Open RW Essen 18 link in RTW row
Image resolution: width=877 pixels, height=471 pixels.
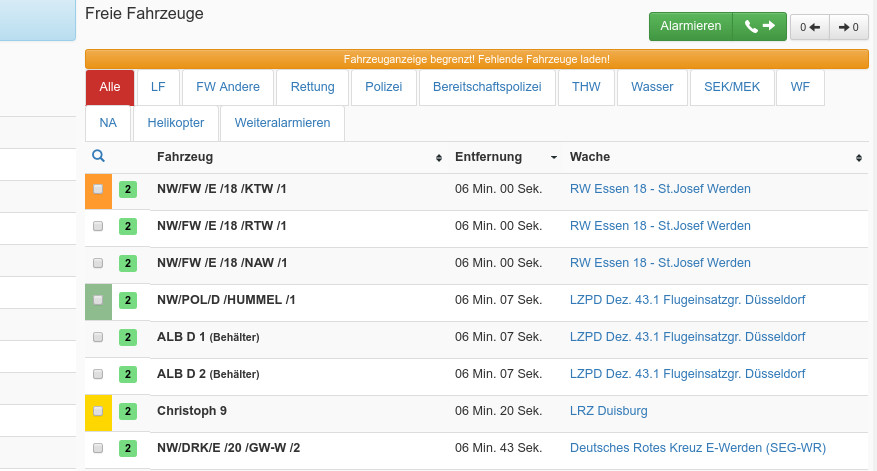pos(660,226)
